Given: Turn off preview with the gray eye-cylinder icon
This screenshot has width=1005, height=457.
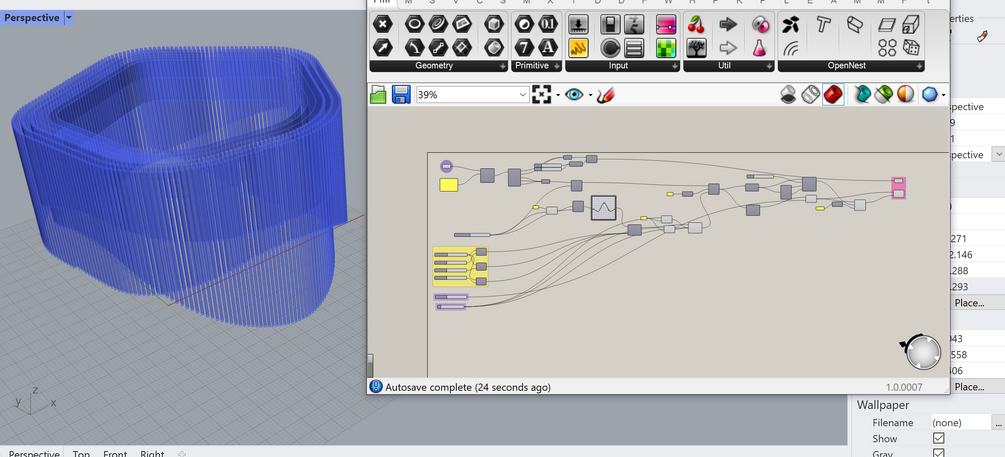Looking at the screenshot, I should 788,95.
